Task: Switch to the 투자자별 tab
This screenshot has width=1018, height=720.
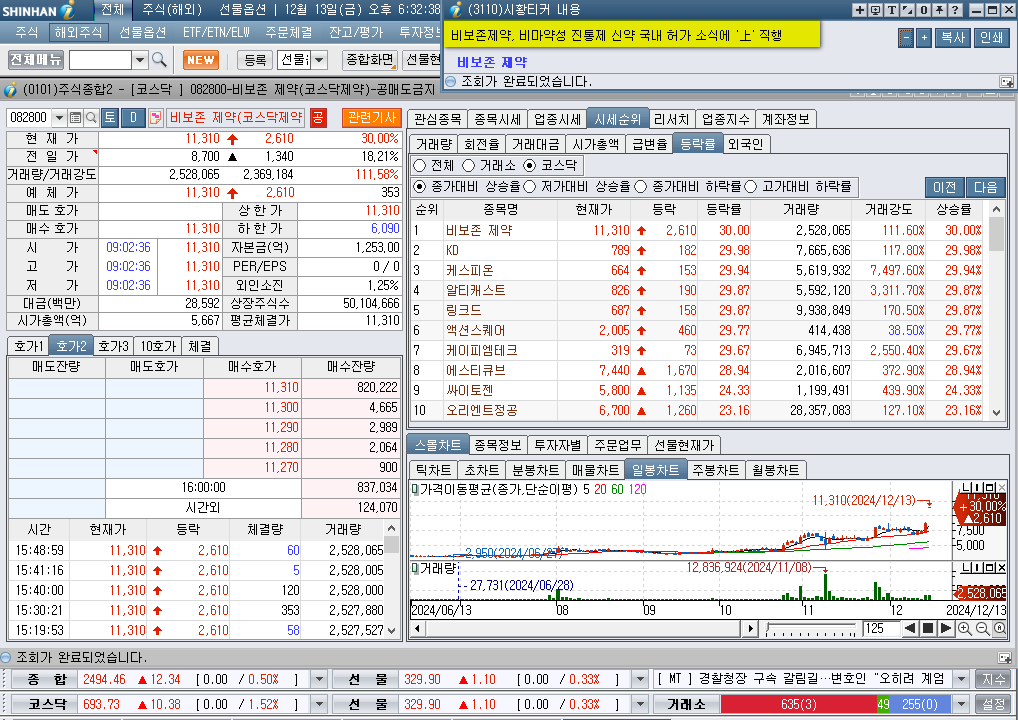Action: tap(558, 445)
